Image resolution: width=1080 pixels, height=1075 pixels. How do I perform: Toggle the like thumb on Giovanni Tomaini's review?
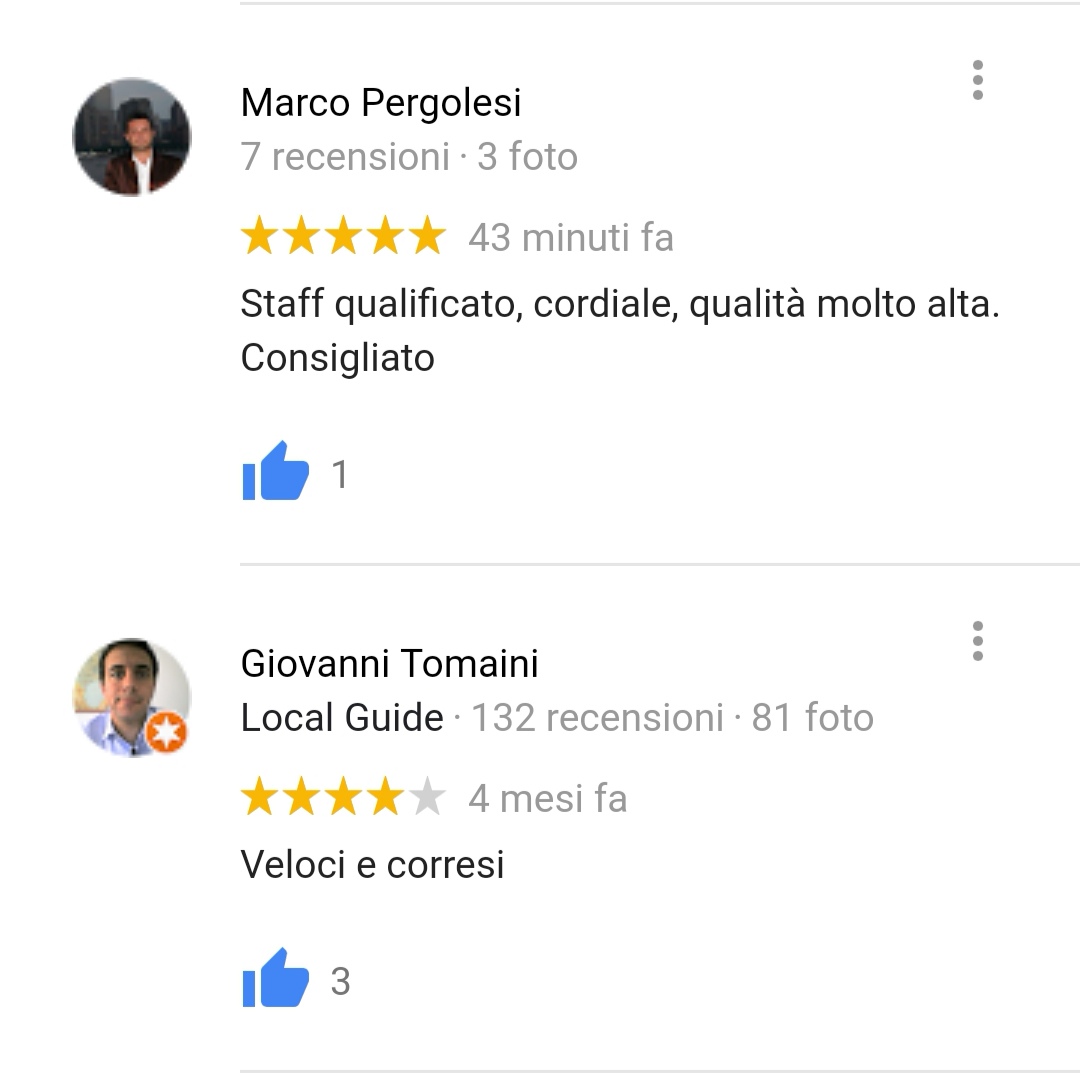pyautogui.click(x=276, y=979)
